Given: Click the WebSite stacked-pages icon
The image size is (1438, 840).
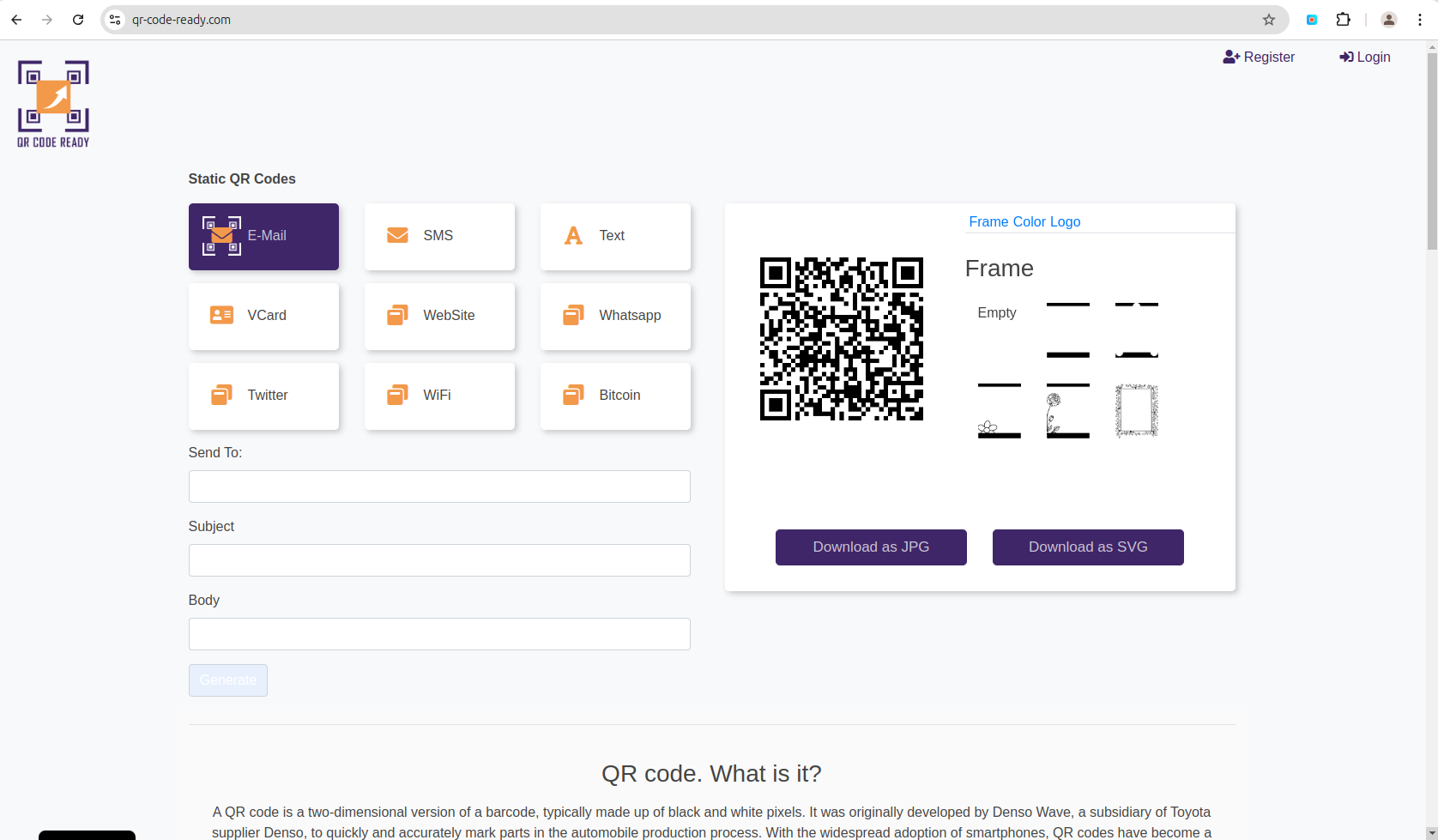Looking at the screenshot, I should pyautogui.click(x=397, y=315).
